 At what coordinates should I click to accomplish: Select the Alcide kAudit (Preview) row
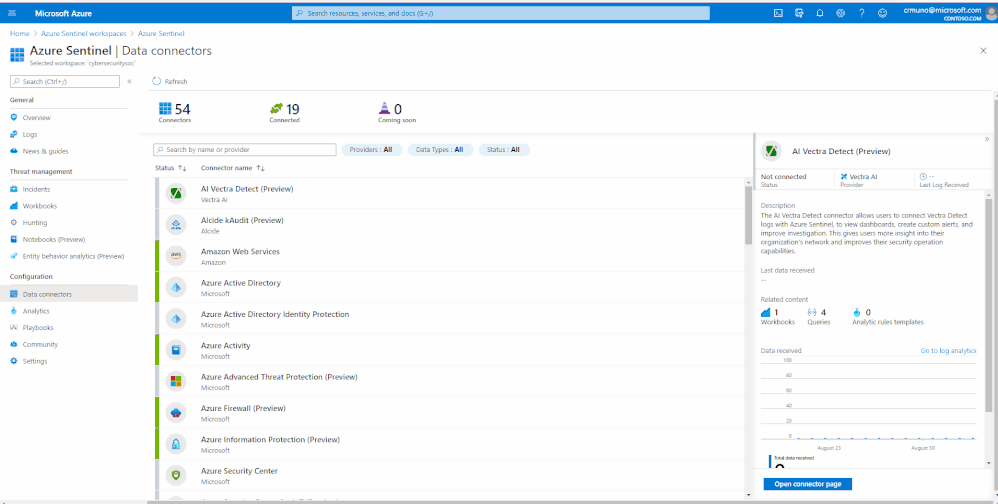[x=449, y=225]
